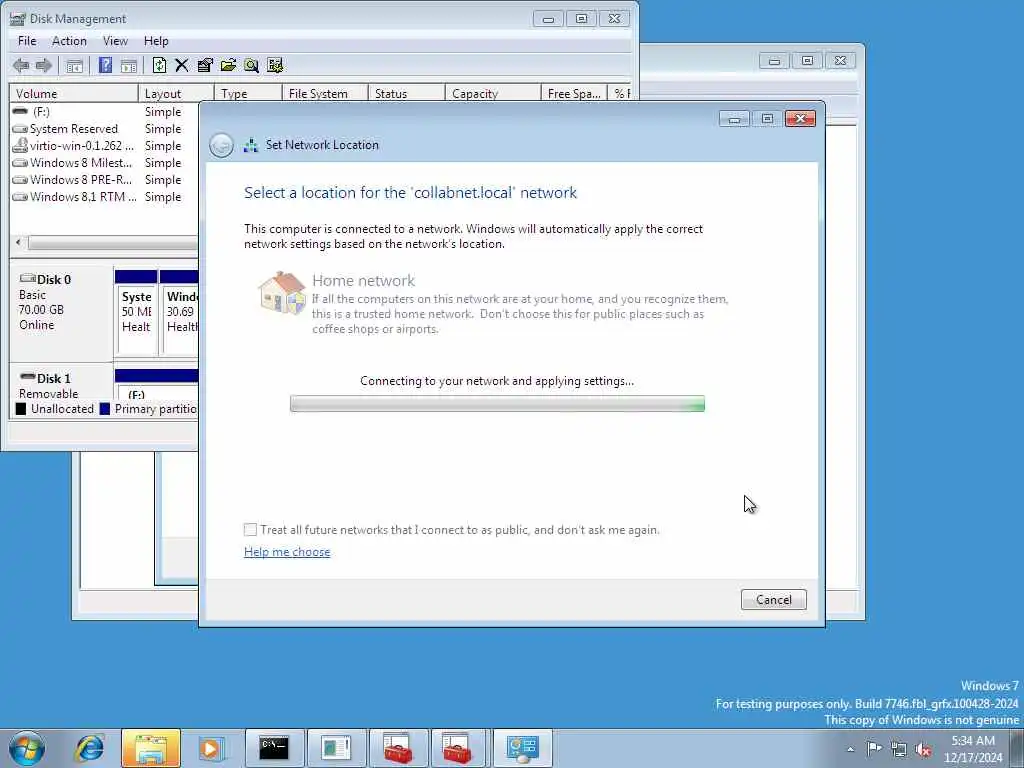Click the green Refresh toolbar icon
1024x768 pixels.
click(159, 65)
